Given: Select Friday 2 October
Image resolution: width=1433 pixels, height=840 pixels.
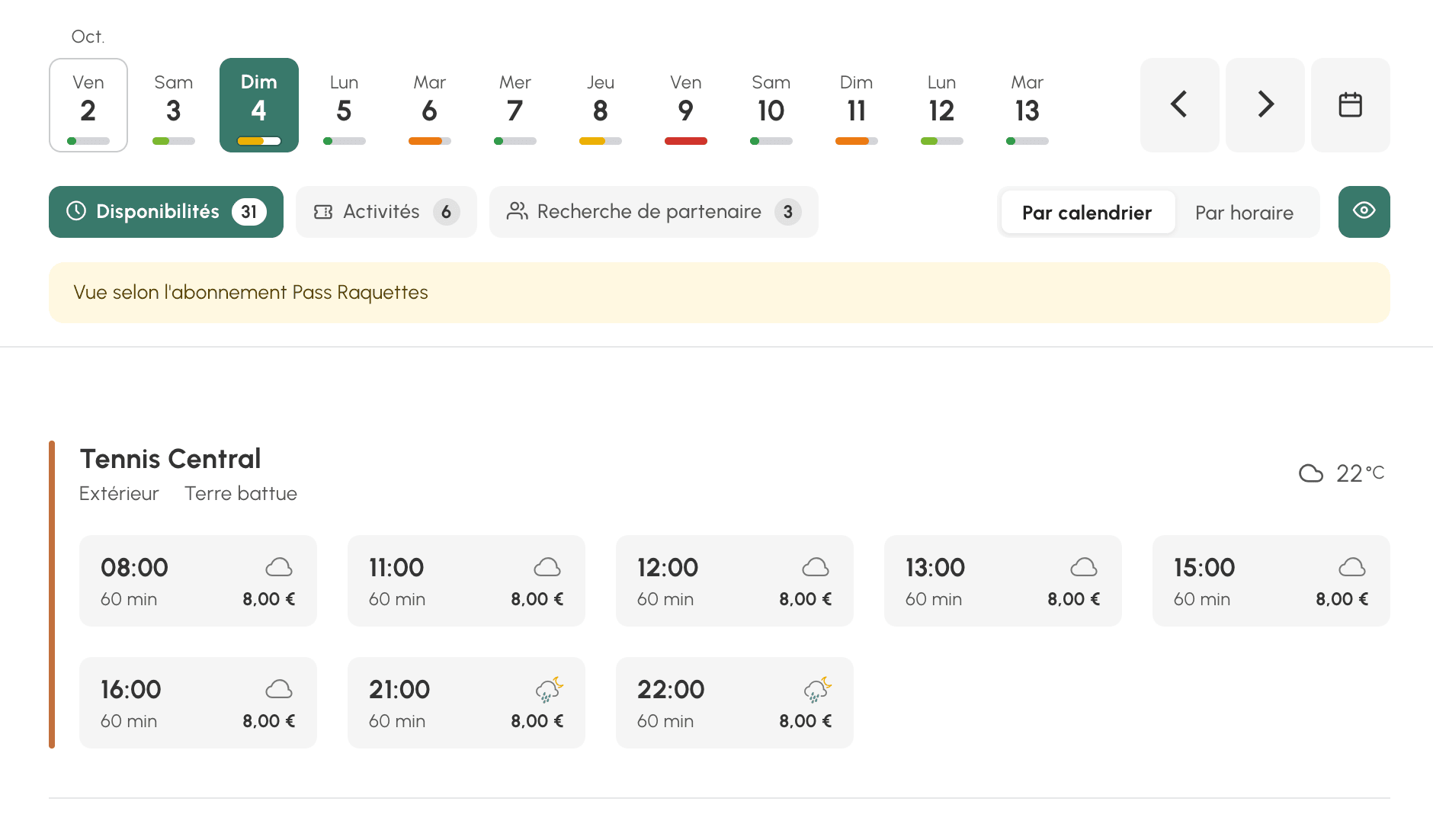Looking at the screenshot, I should coord(88,105).
